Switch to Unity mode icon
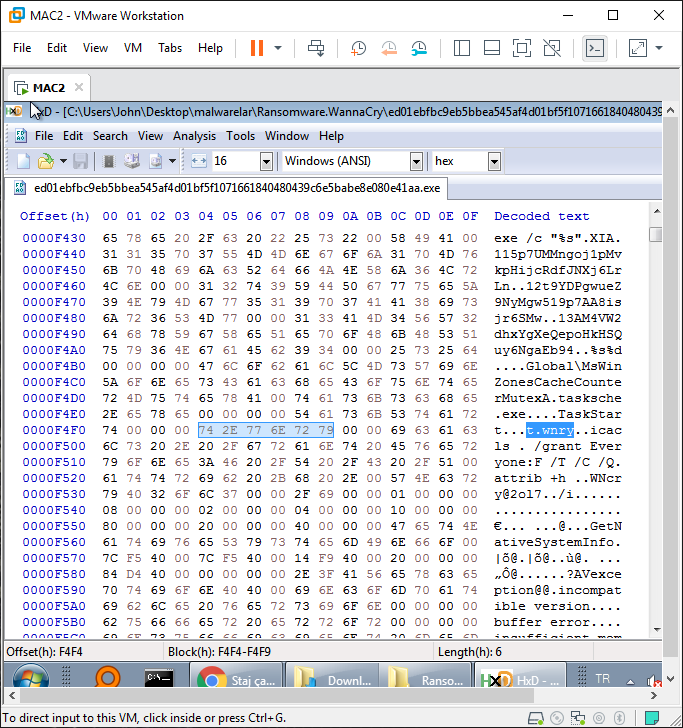Viewport: 683px width, 728px height. coord(552,48)
